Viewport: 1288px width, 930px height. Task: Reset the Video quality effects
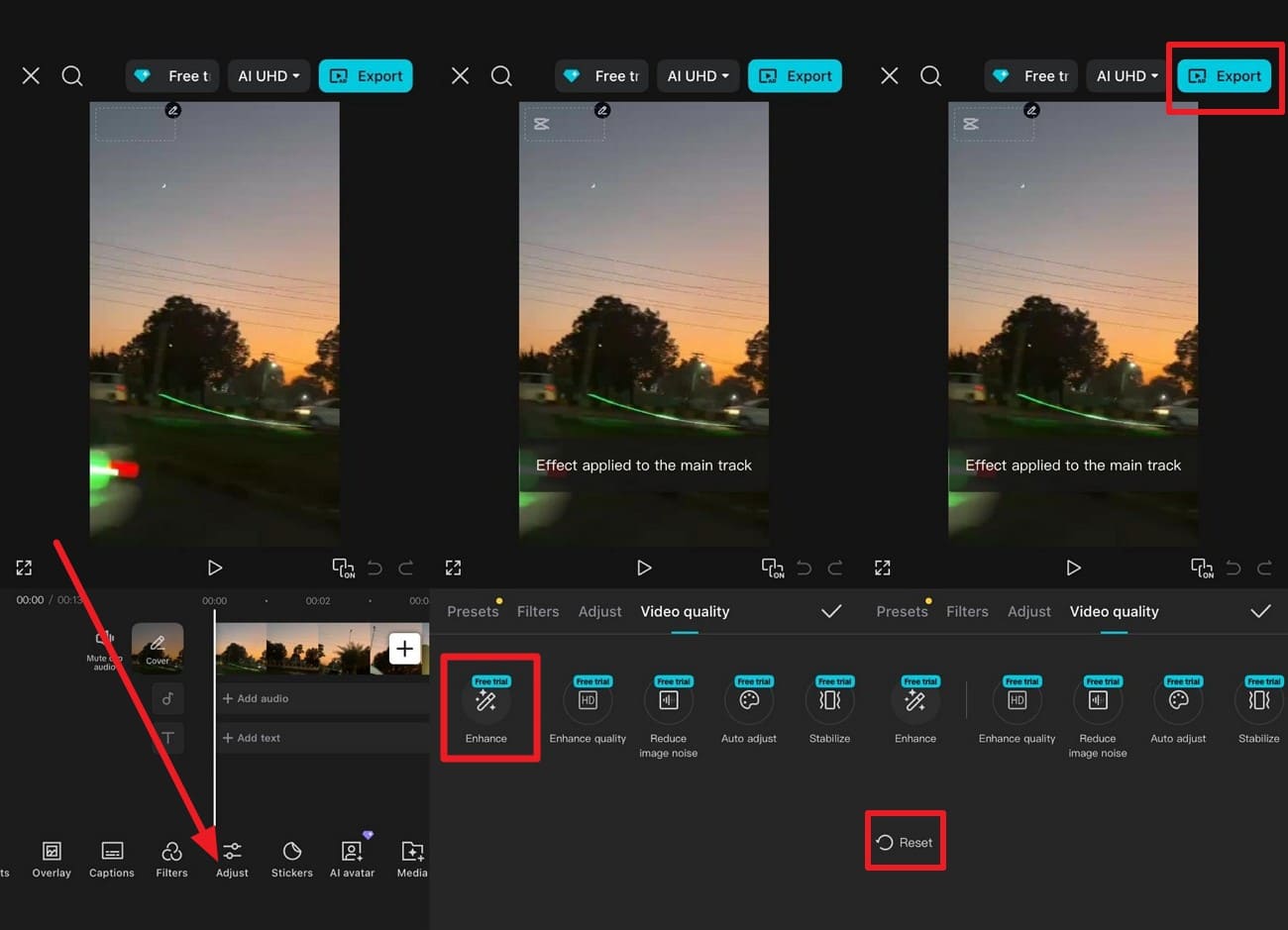(905, 840)
